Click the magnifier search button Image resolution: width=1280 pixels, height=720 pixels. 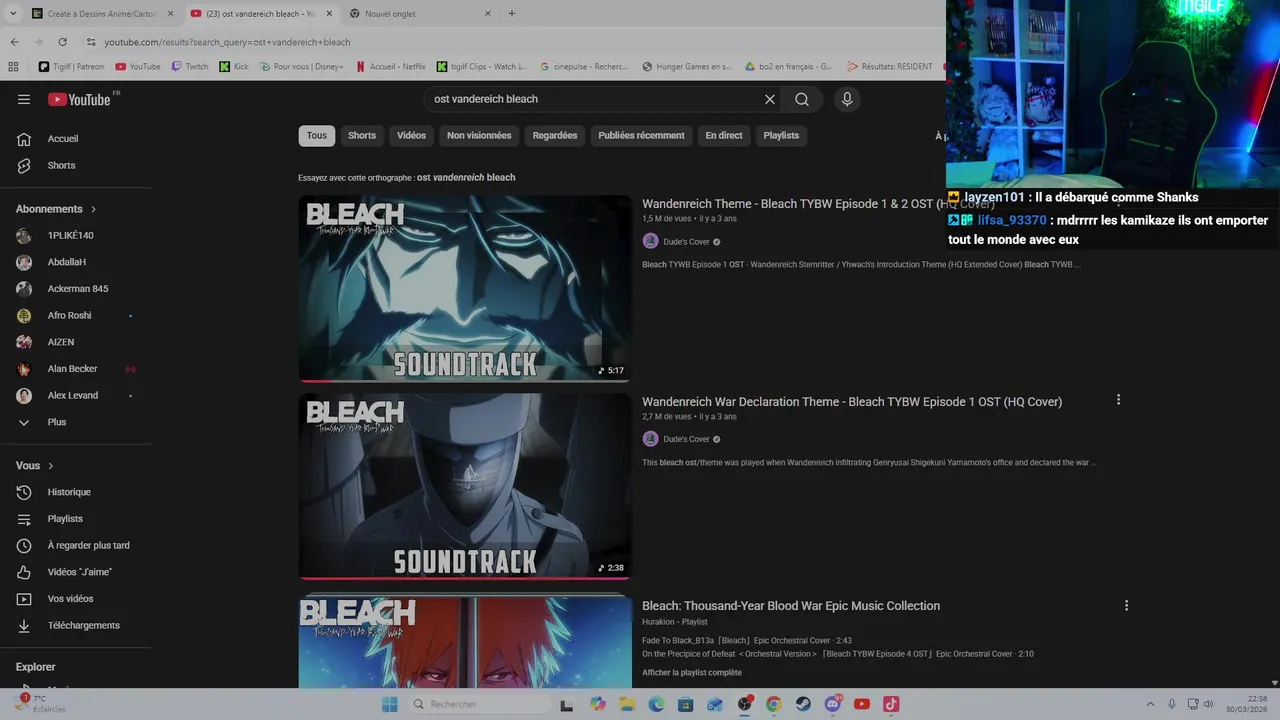point(802,99)
